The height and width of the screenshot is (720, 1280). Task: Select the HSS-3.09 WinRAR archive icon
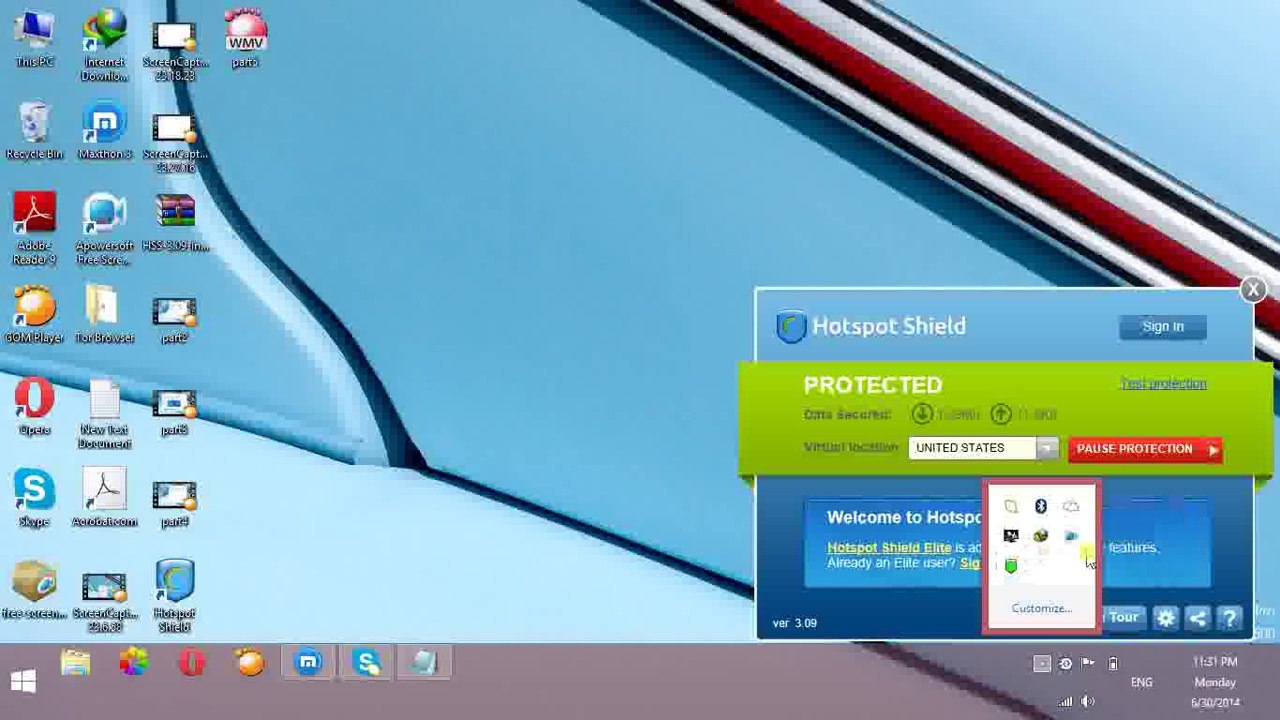pos(175,222)
